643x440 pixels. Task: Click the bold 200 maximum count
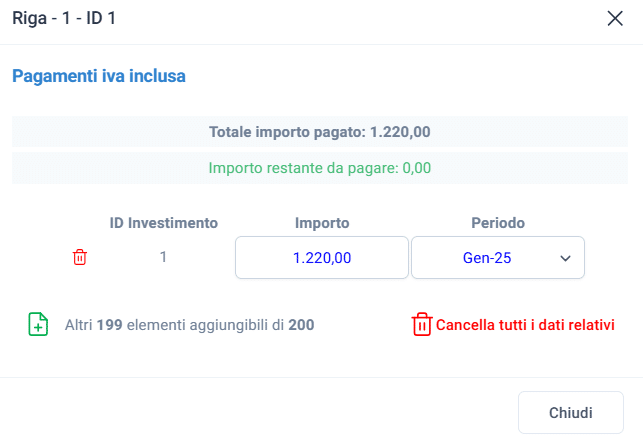[x=302, y=324]
